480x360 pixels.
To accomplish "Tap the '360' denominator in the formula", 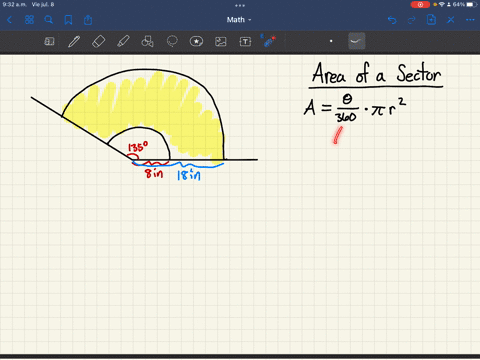I will [346, 117].
